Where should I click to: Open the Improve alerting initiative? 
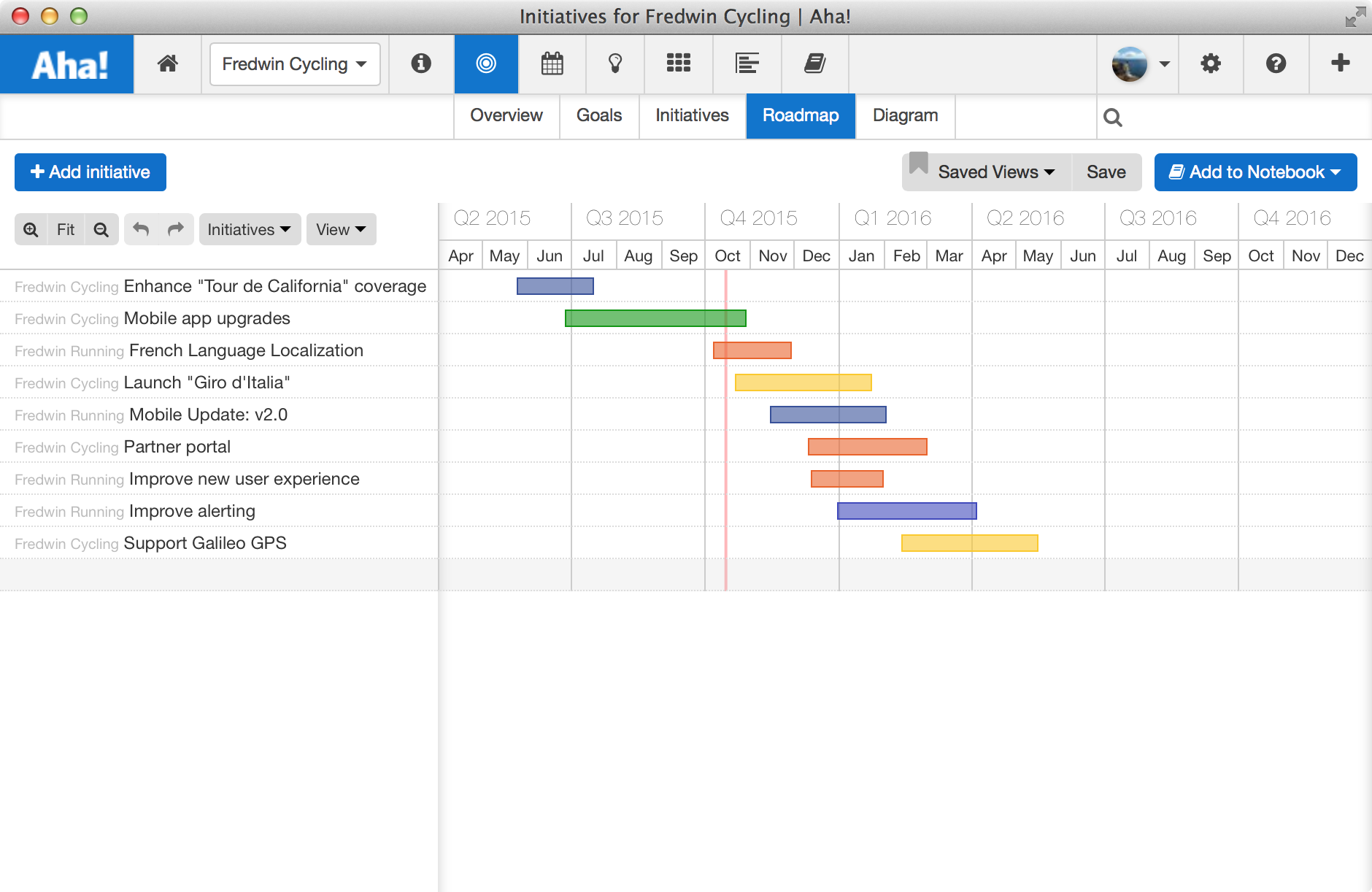tap(192, 511)
